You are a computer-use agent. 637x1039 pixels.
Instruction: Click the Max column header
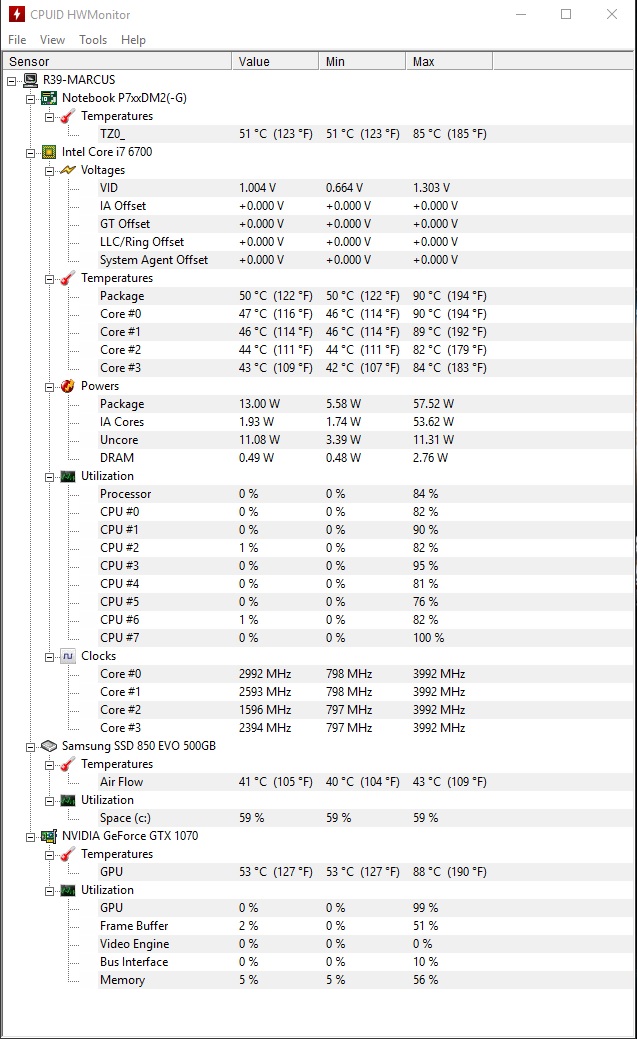pyautogui.click(x=449, y=62)
